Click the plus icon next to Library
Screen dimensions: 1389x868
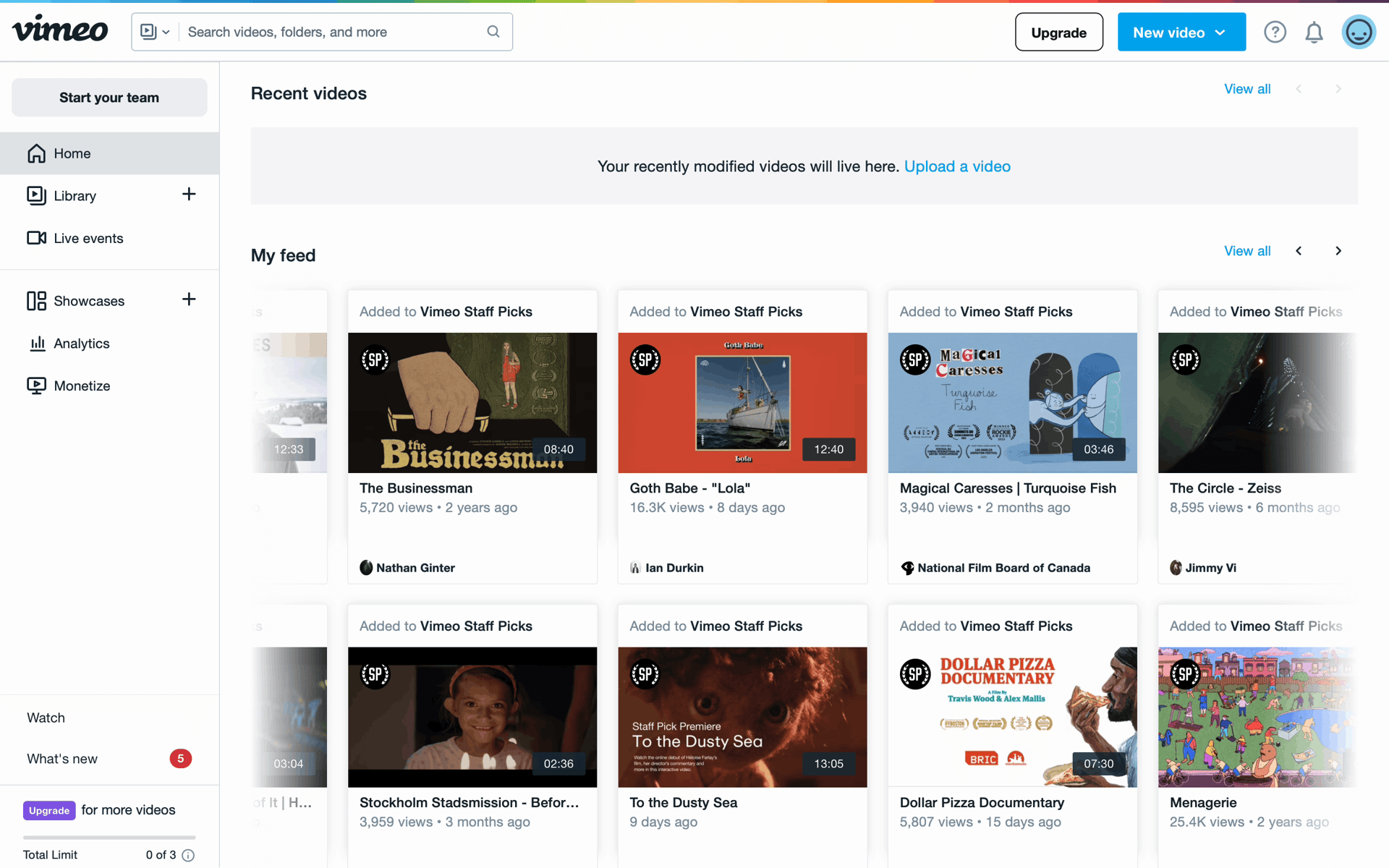point(189,194)
